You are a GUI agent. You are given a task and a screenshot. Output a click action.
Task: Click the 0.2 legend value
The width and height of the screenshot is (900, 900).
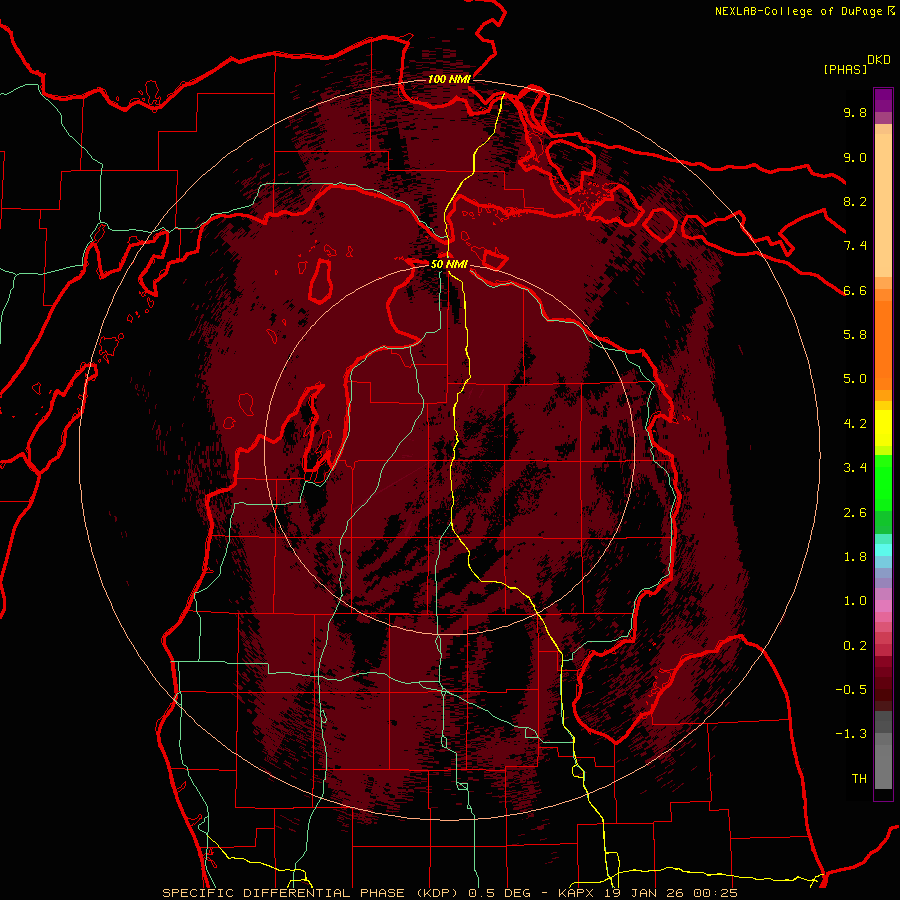(x=855, y=646)
